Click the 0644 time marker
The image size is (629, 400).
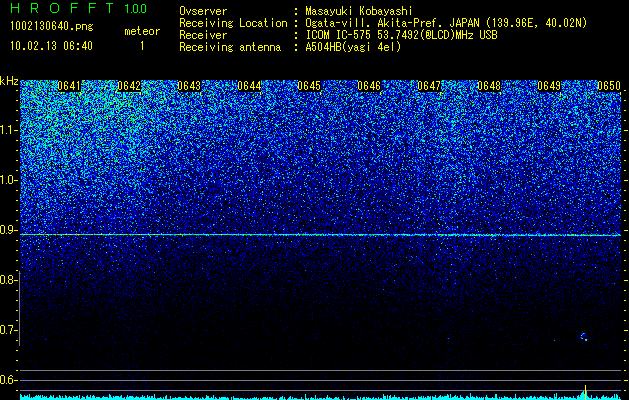[x=249, y=86]
